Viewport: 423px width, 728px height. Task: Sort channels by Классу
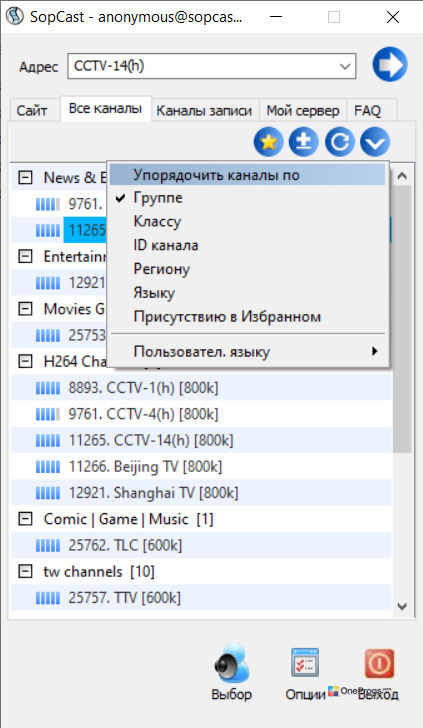coord(247,221)
